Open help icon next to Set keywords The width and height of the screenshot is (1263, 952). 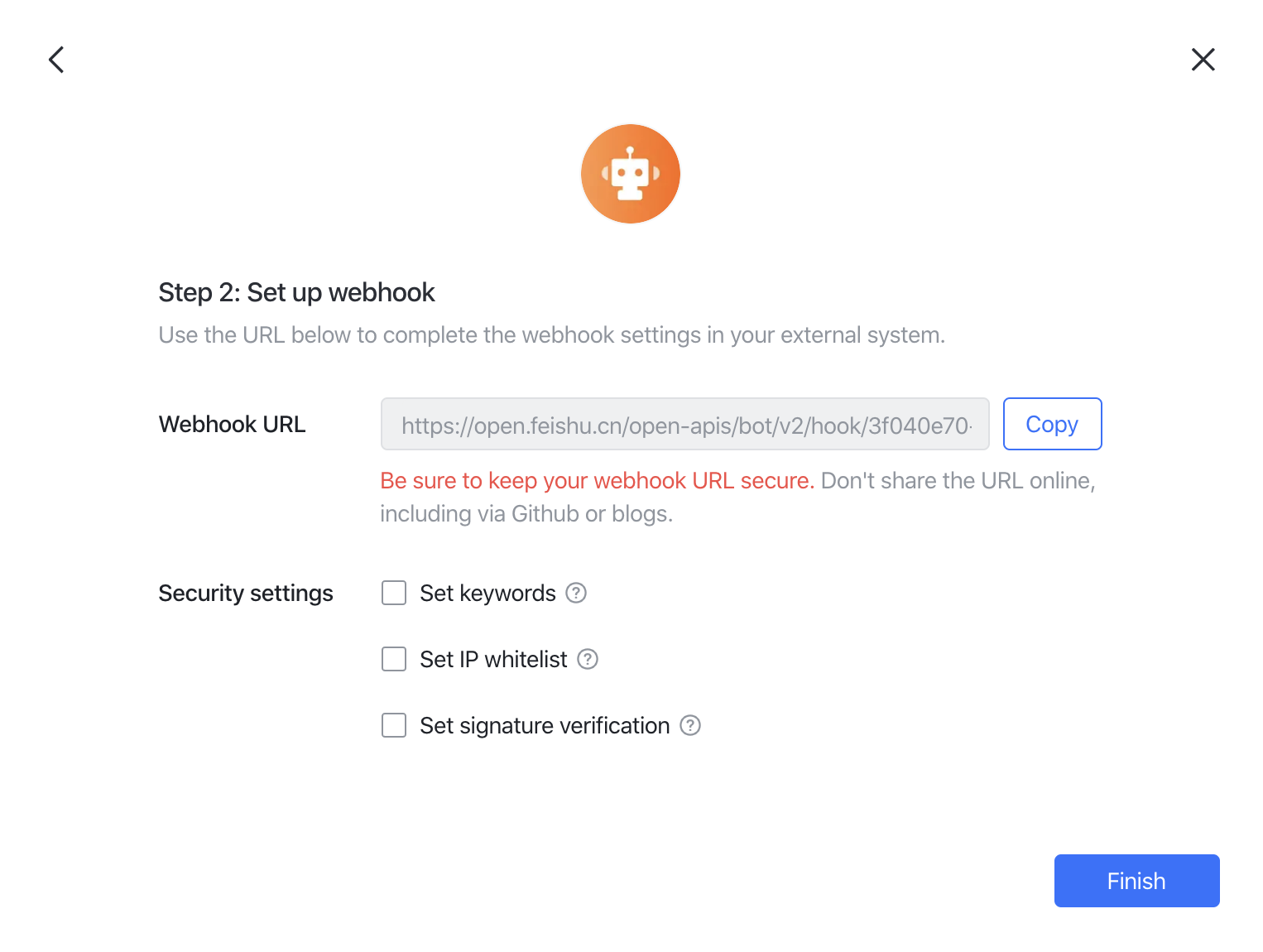(576, 593)
